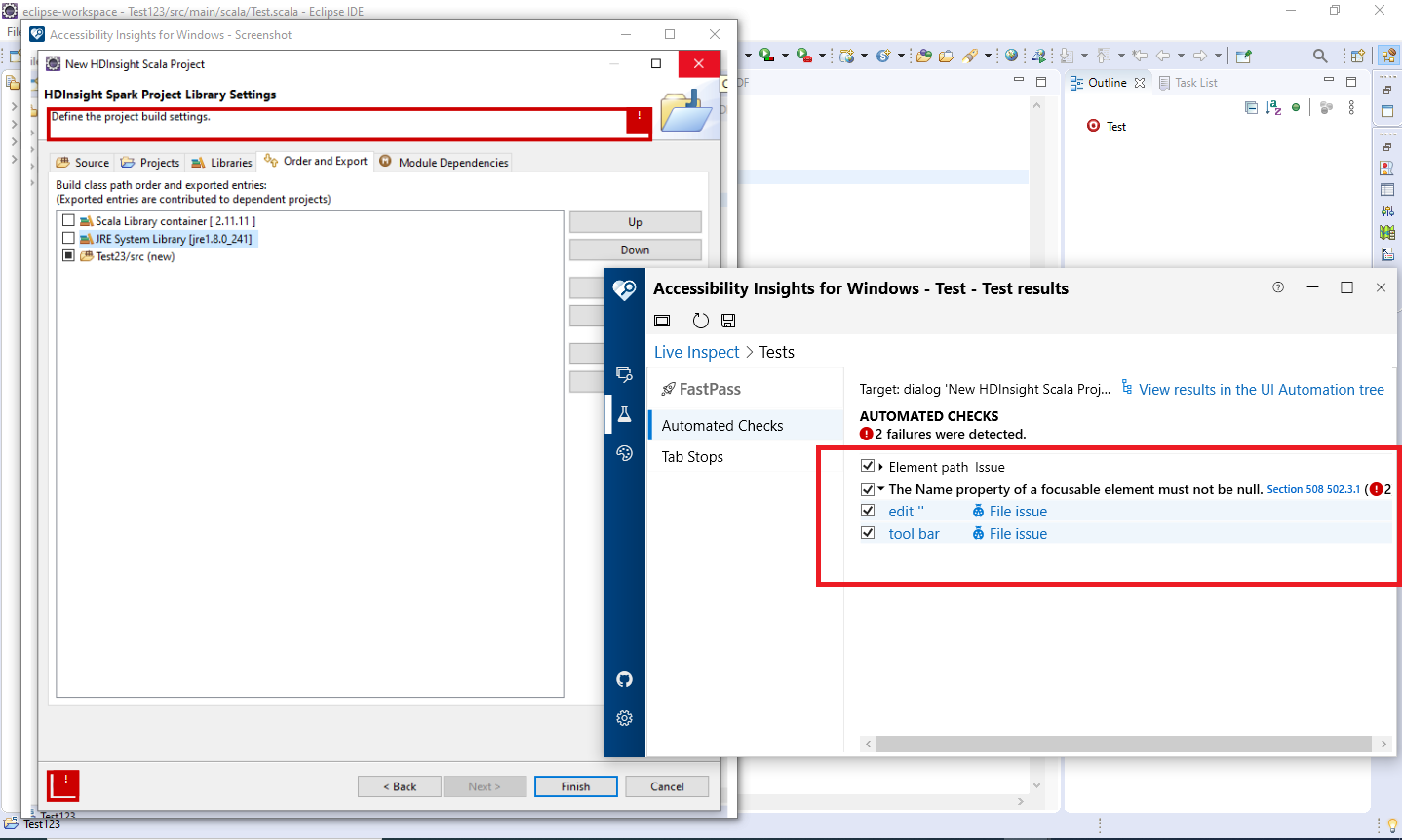Open Live Inspect mode in Accessibility Insights sidebar
The width and height of the screenshot is (1402, 840).
click(x=624, y=374)
